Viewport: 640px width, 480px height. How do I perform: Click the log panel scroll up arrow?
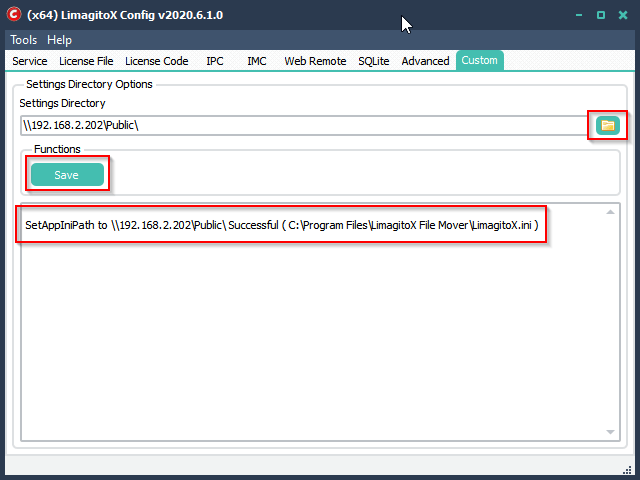(x=610, y=212)
